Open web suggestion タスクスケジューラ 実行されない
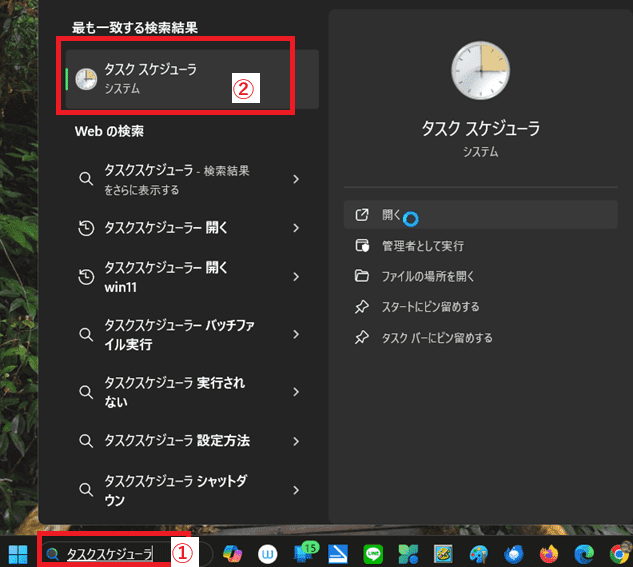Viewport: 633px width, 567px height. click(x=175, y=391)
